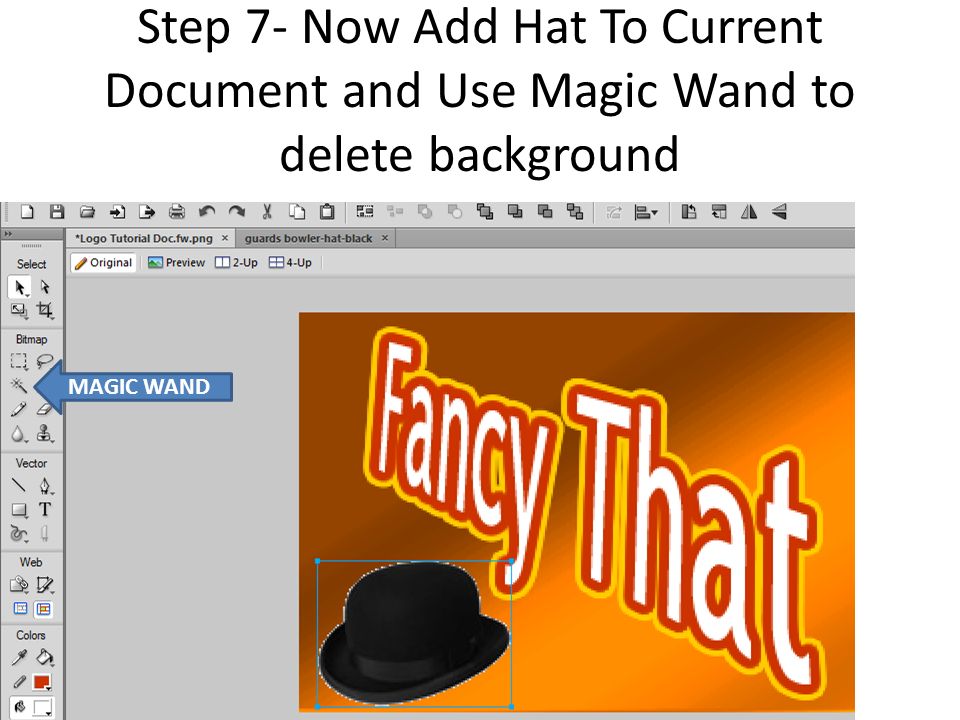The image size is (960, 720).
Task: Select the 2-Up view button
Action: pos(236,263)
